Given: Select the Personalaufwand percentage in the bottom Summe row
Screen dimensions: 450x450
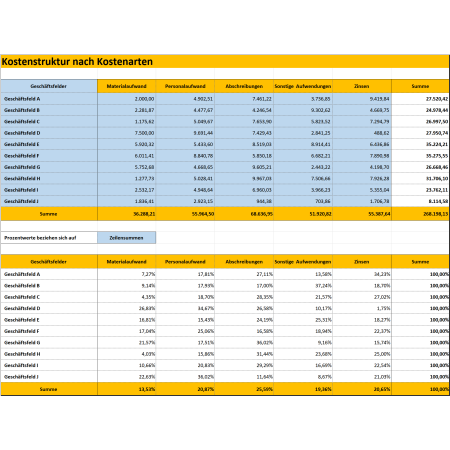Looking at the screenshot, I should coord(185,389).
